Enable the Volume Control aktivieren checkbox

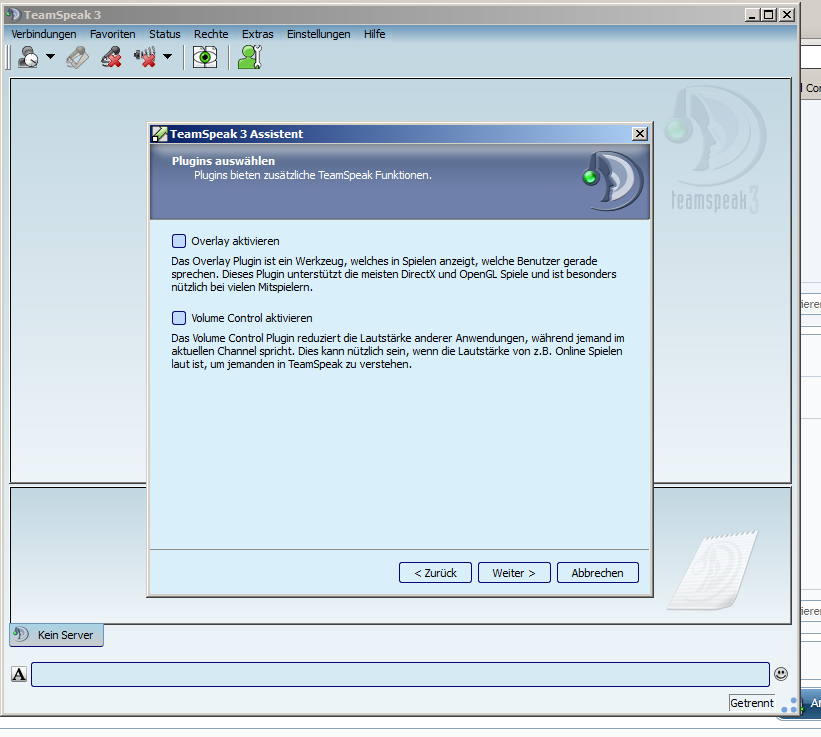(x=179, y=318)
